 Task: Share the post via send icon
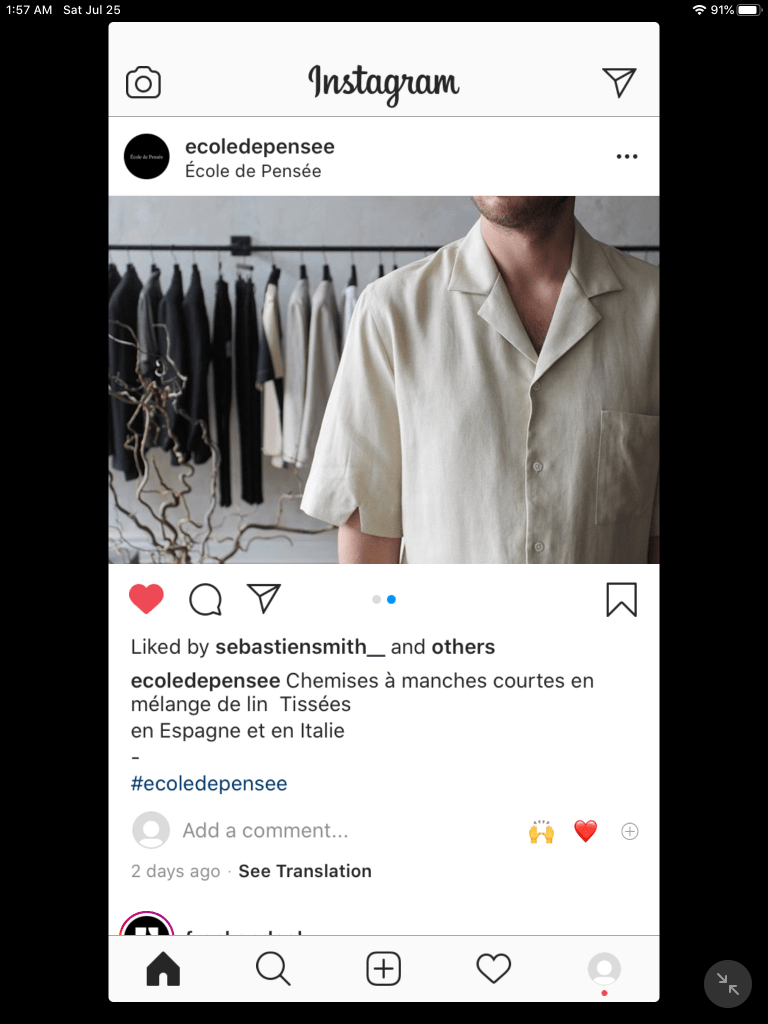coord(264,598)
